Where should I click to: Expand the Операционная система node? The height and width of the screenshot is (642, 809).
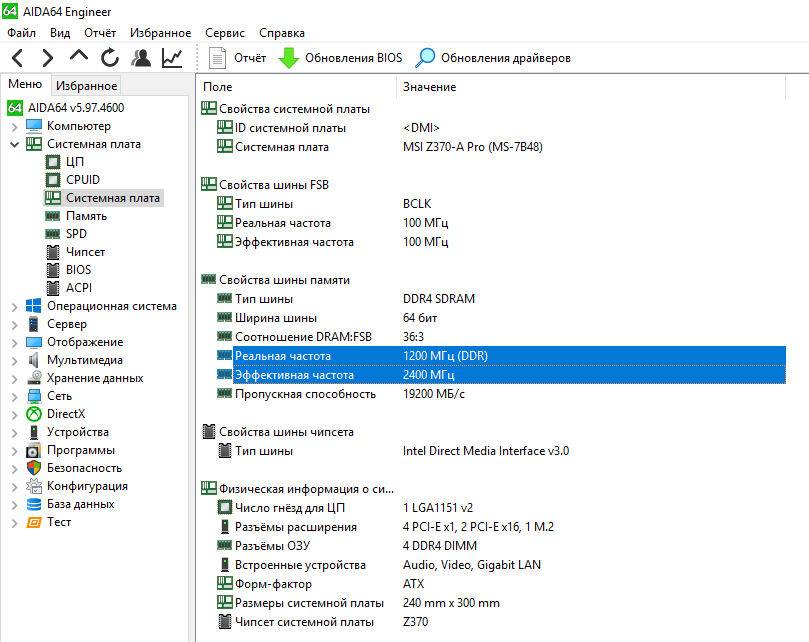[14, 307]
